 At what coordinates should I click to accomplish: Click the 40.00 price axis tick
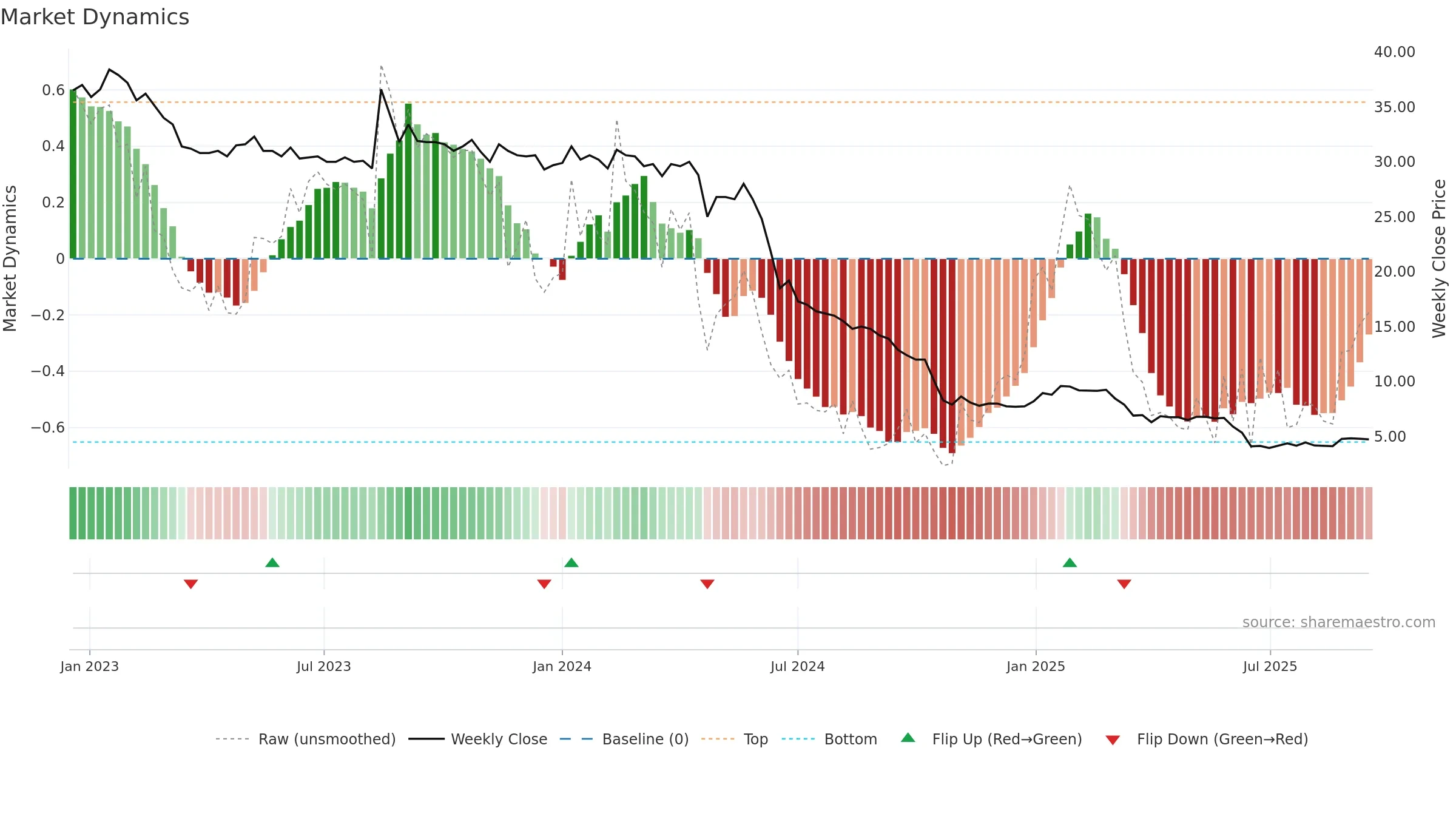pyautogui.click(x=1395, y=52)
